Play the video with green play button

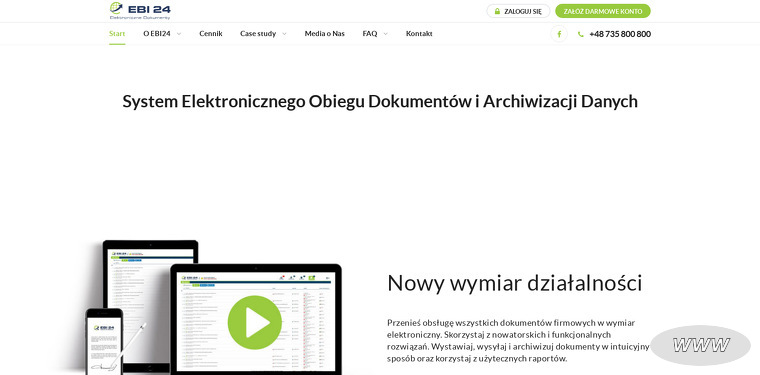255,322
